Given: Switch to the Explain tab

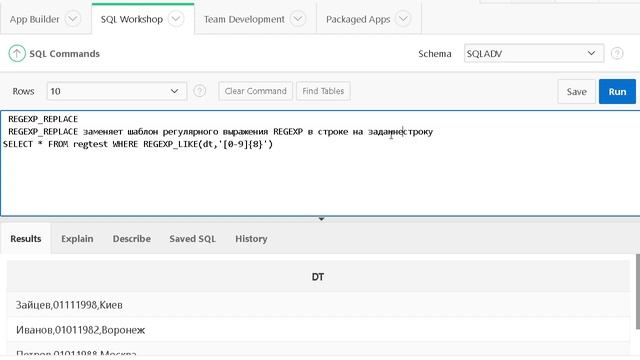Looking at the screenshot, I should tap(77, 239).
